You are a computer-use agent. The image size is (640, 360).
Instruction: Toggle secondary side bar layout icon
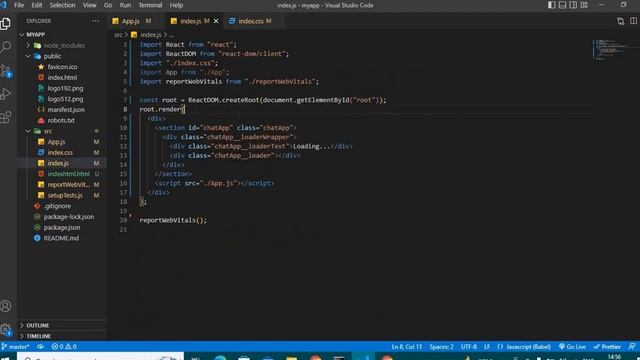pos(573,5)
